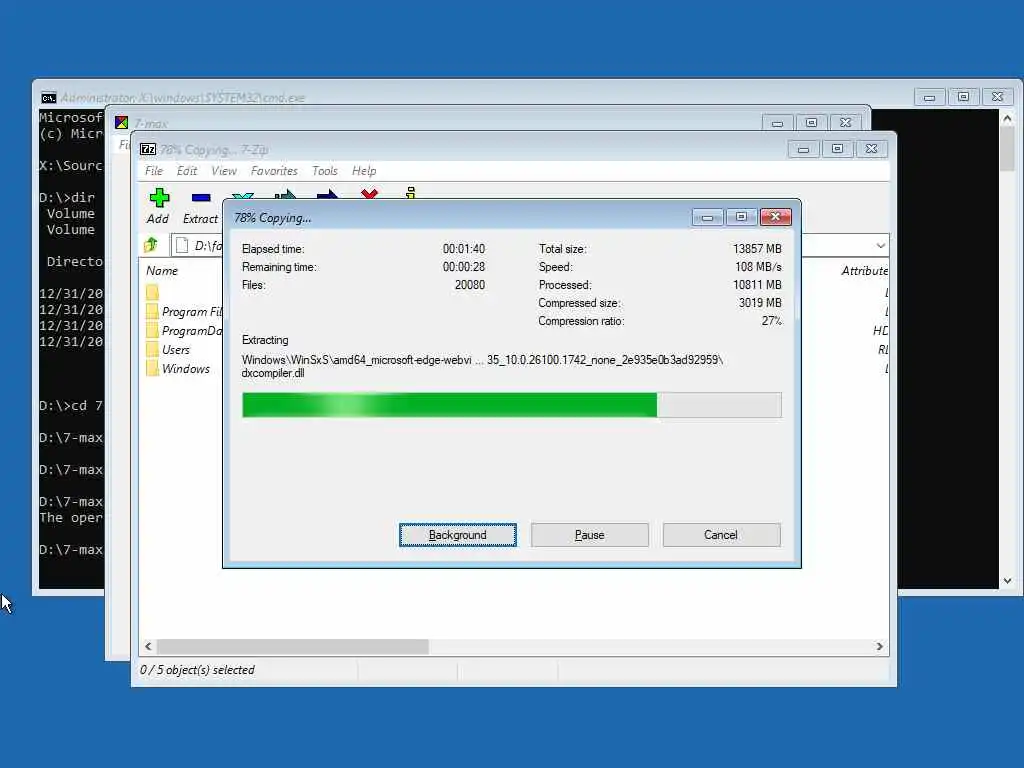Select the ProgramData folder icon
The image size is (1024, 768).
[152, 330]
